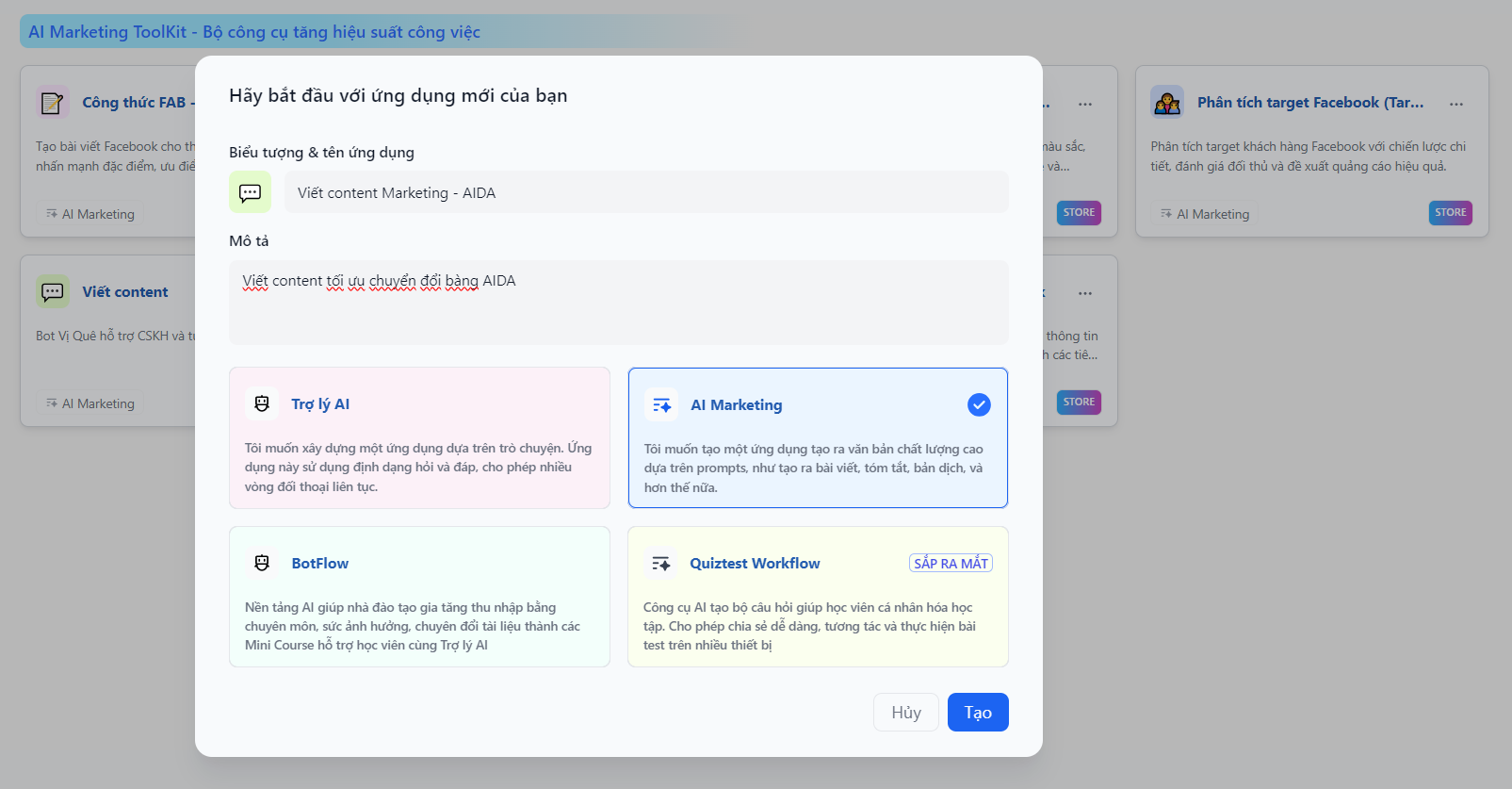
Task: Open more options for Phân tích target Facebook
Action: 1456,104
